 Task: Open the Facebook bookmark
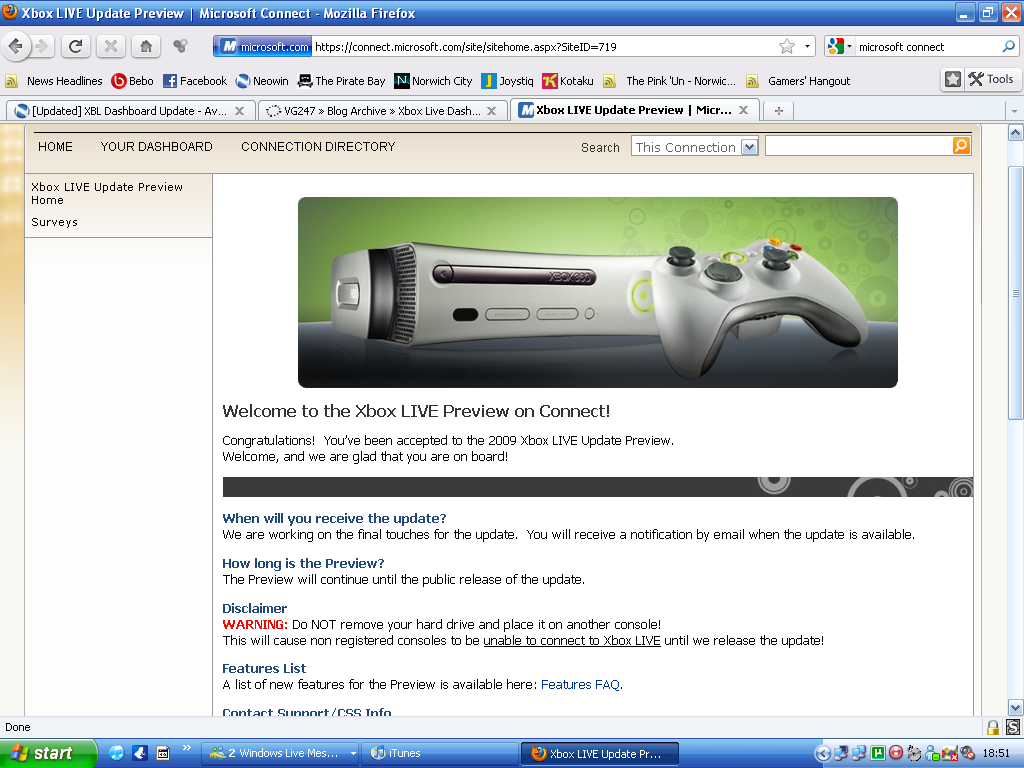click(195, 81)
